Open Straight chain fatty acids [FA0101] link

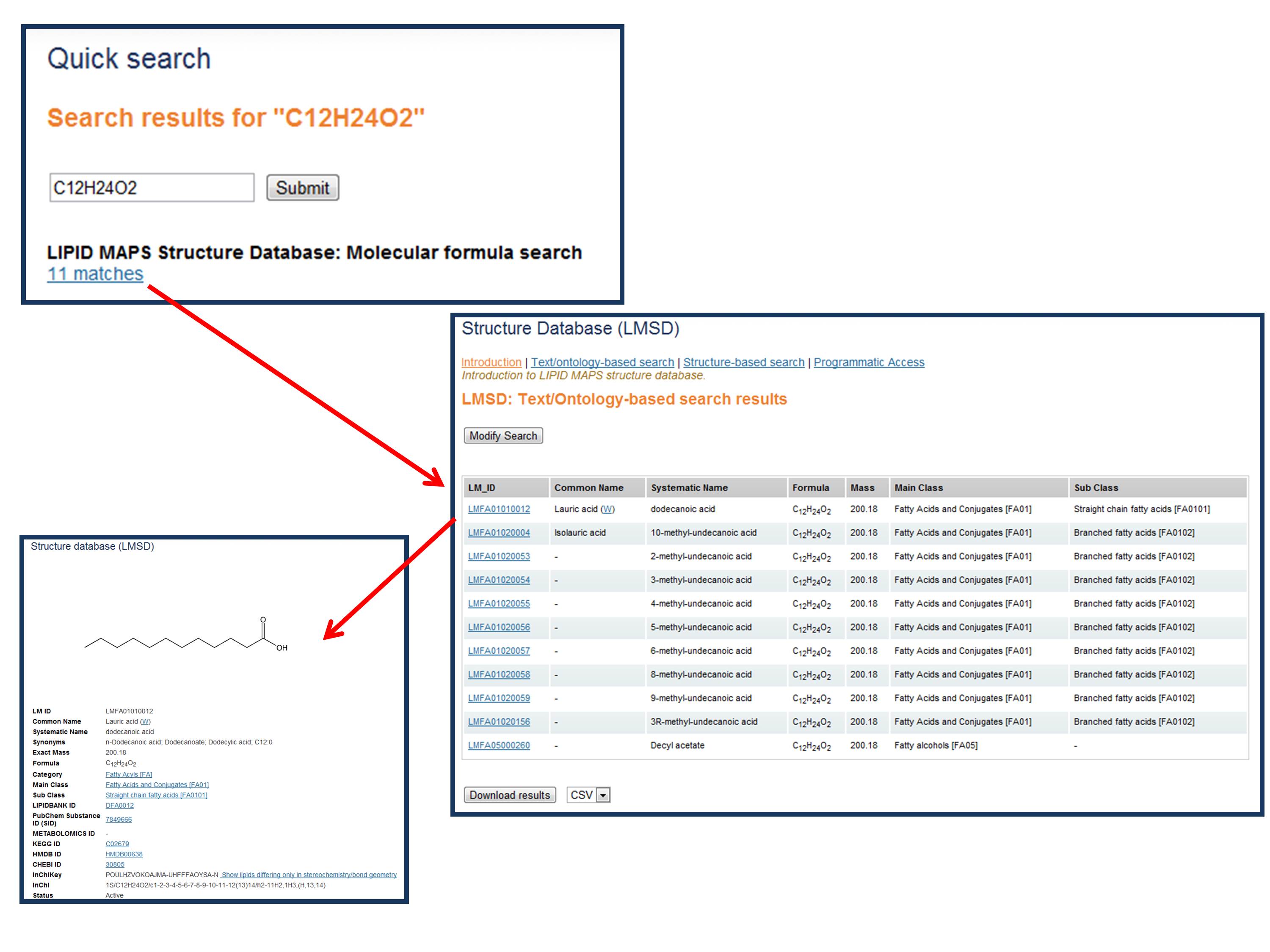click(x=156, y=795)
